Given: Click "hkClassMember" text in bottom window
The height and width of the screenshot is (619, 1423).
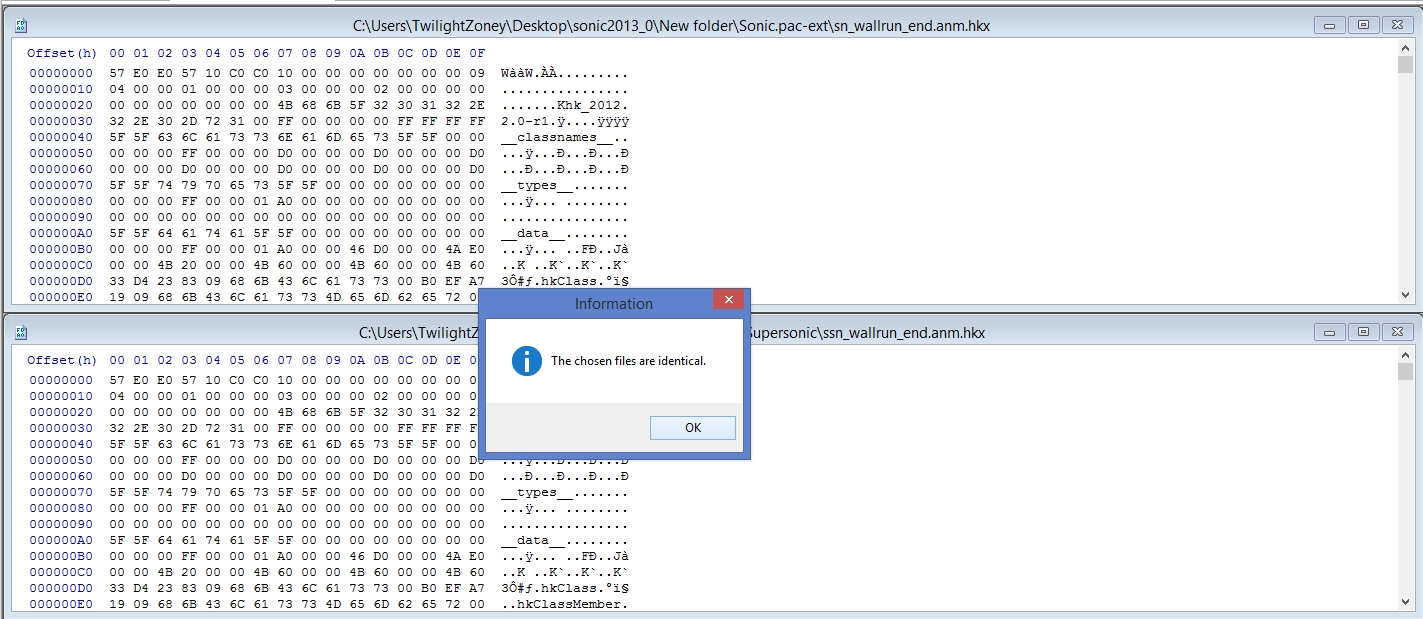Looking at the screenshot, I should pyautogui.click(x=570, y=604).
